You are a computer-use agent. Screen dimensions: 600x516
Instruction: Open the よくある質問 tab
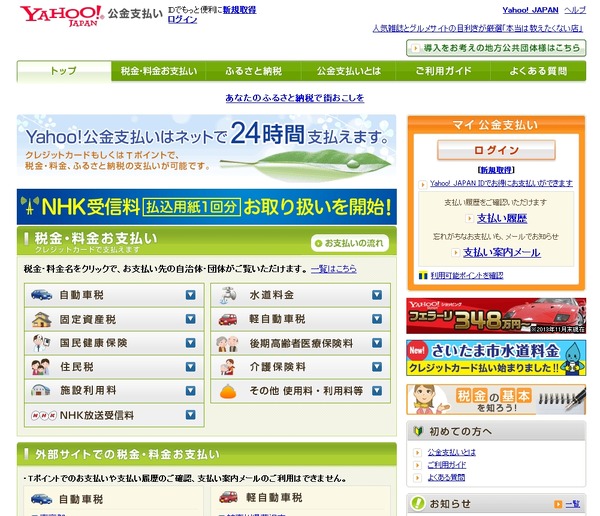(538, 71)
